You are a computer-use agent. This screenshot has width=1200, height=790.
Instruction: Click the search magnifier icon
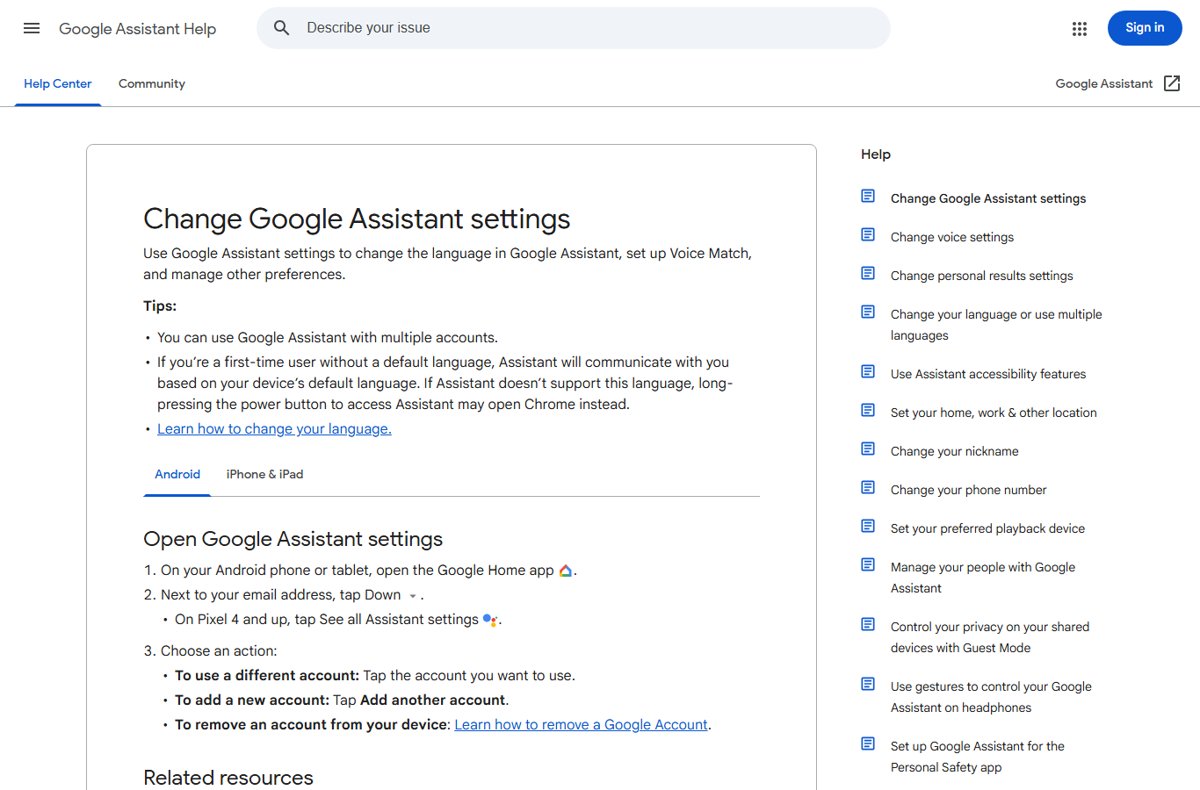pyautogui.click(x=282, y=28)
